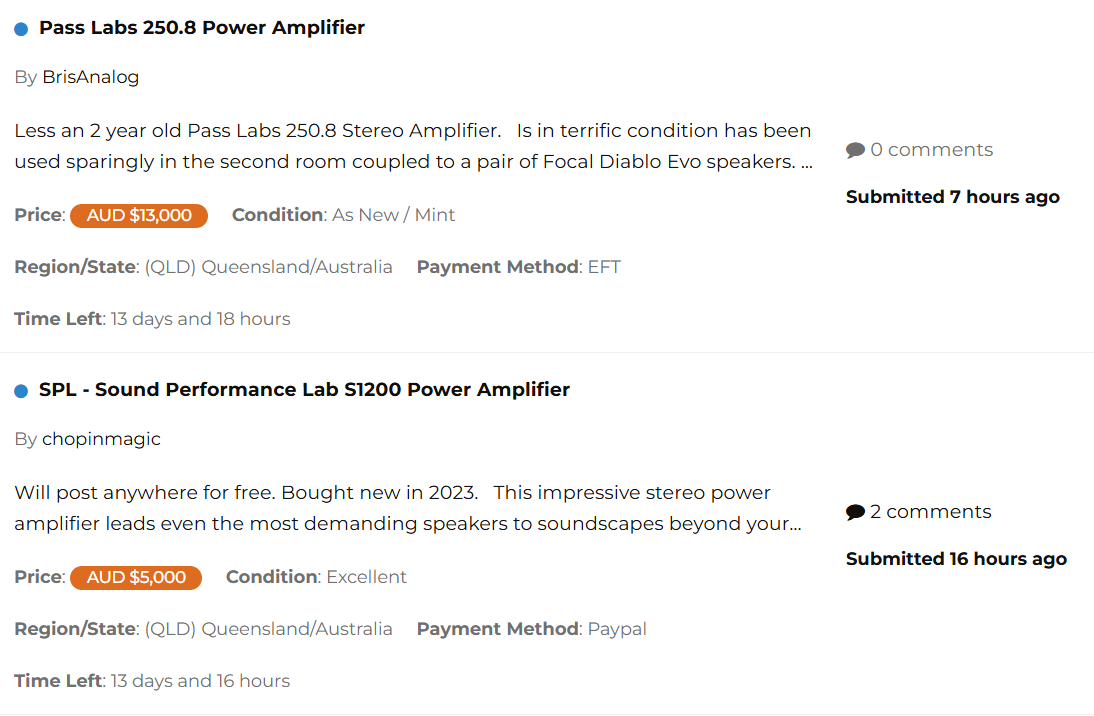Click blue dot beside SPL S1200 listing

coord(21,391)
